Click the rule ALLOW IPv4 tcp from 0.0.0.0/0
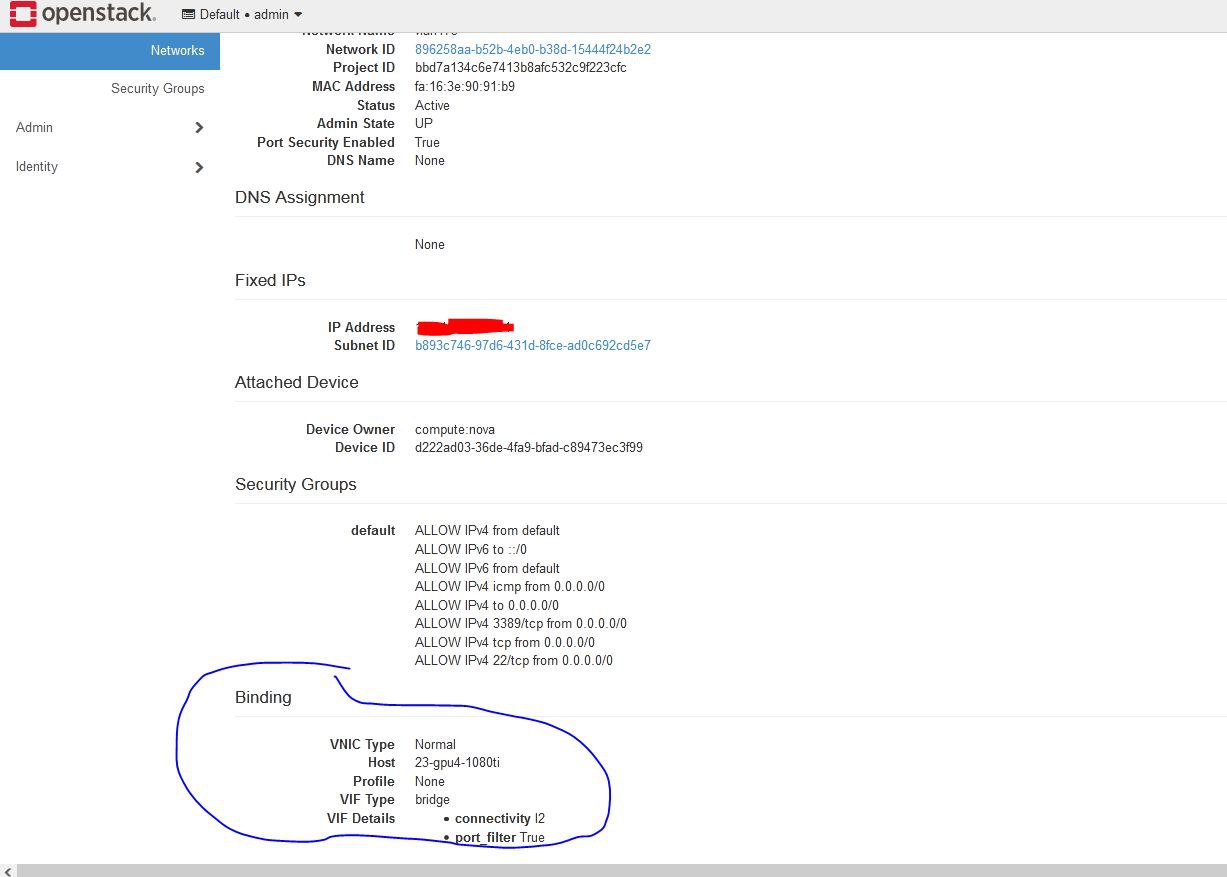Screen dimensions: 1227x877 pyautogui.click(x=505, y=642)
